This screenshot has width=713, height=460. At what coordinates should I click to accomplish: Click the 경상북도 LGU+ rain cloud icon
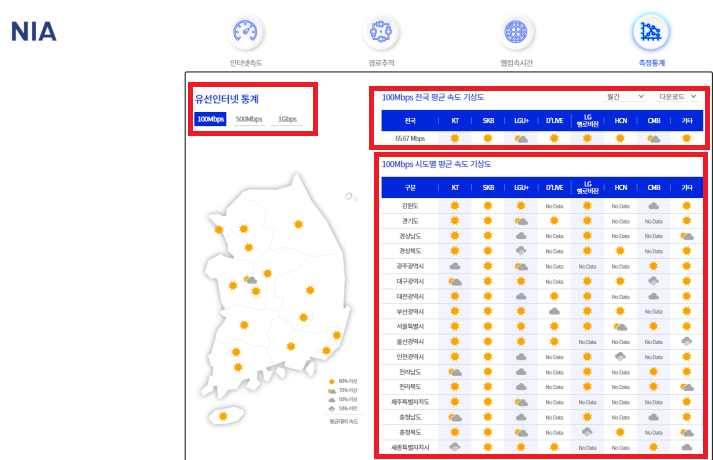tap(521, 251)
